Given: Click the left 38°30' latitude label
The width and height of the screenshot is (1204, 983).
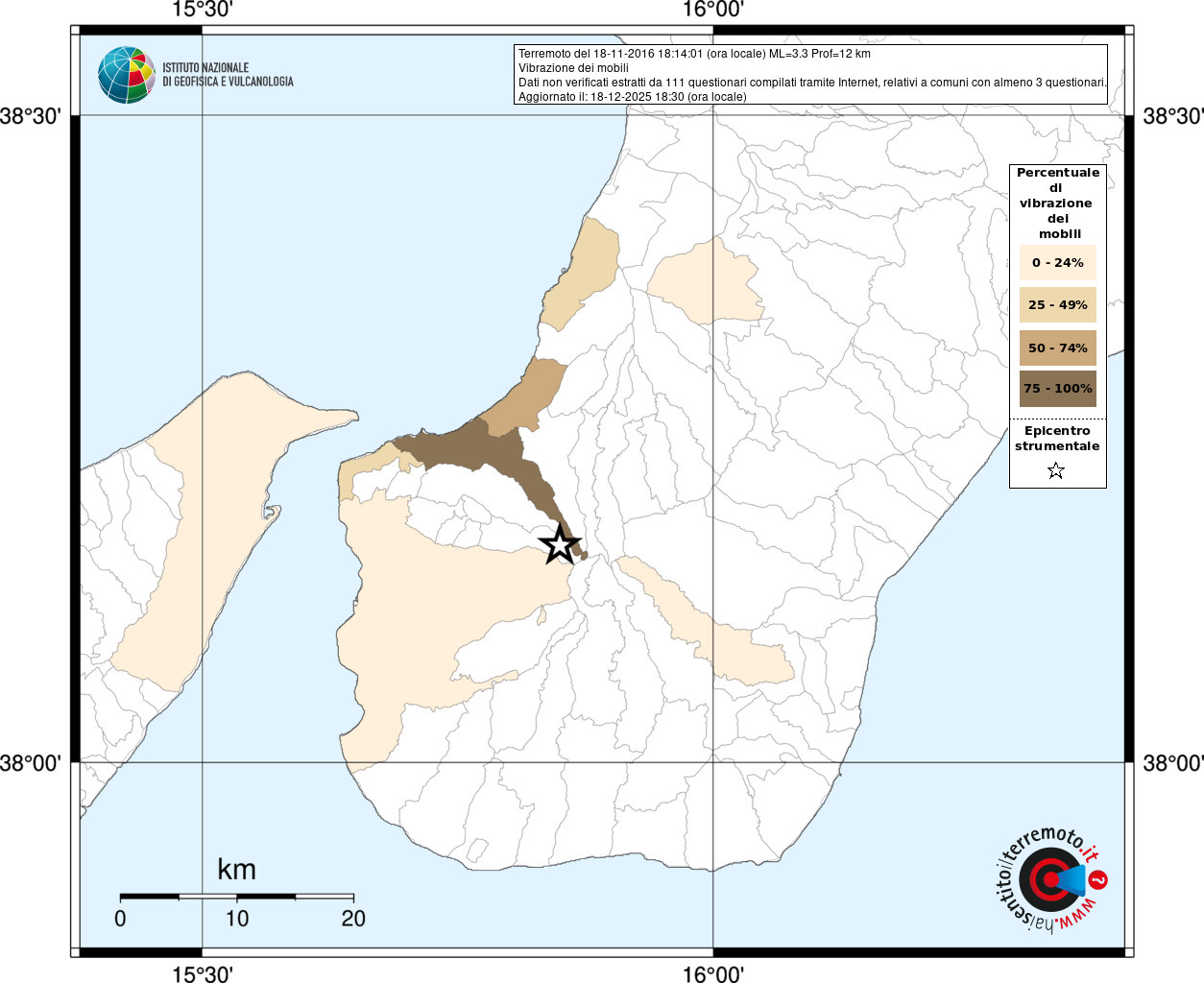Looking at the screenshot, I should click(31, 116).
